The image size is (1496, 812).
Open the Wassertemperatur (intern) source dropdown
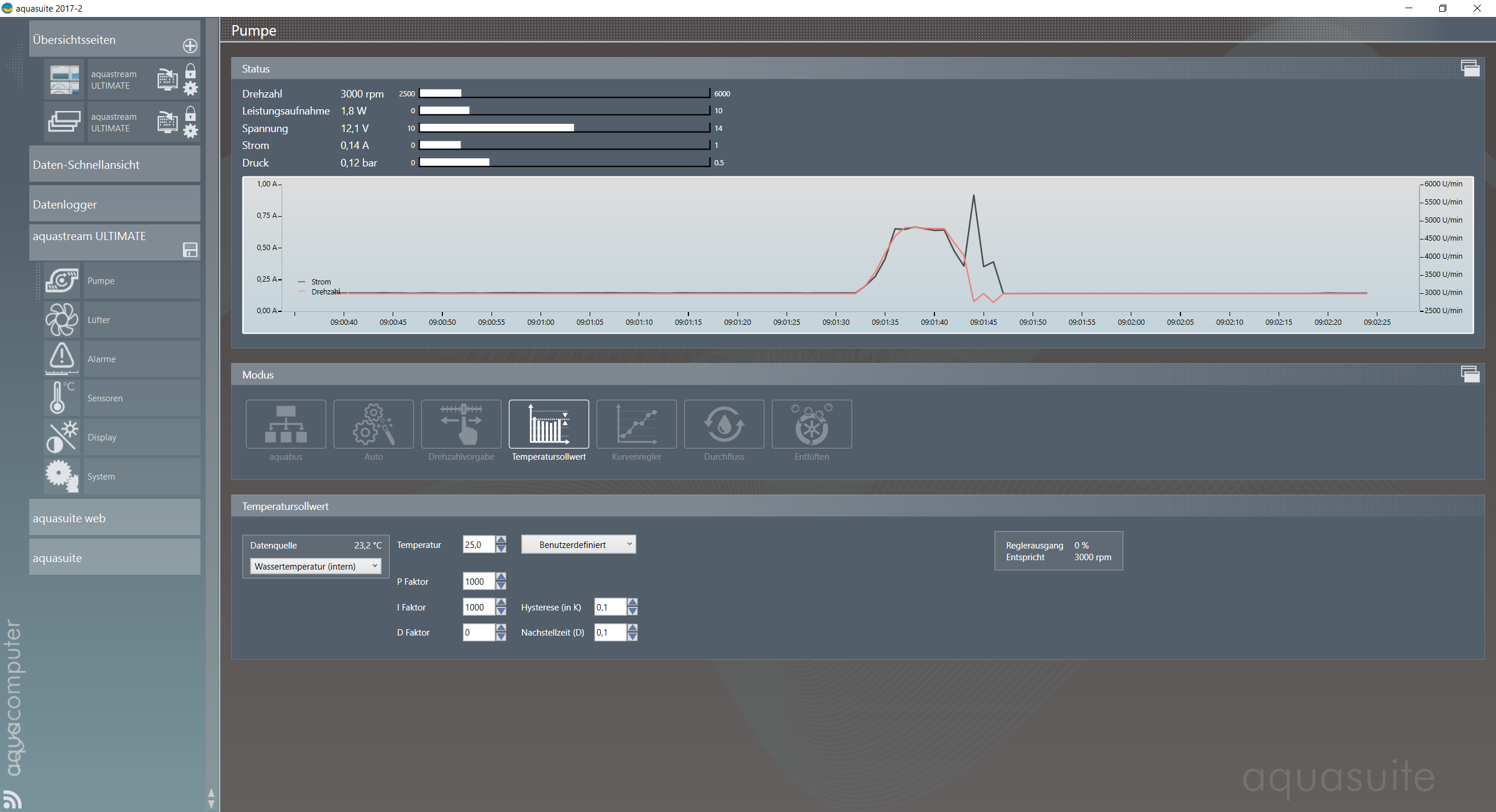(x=316, y=566)
